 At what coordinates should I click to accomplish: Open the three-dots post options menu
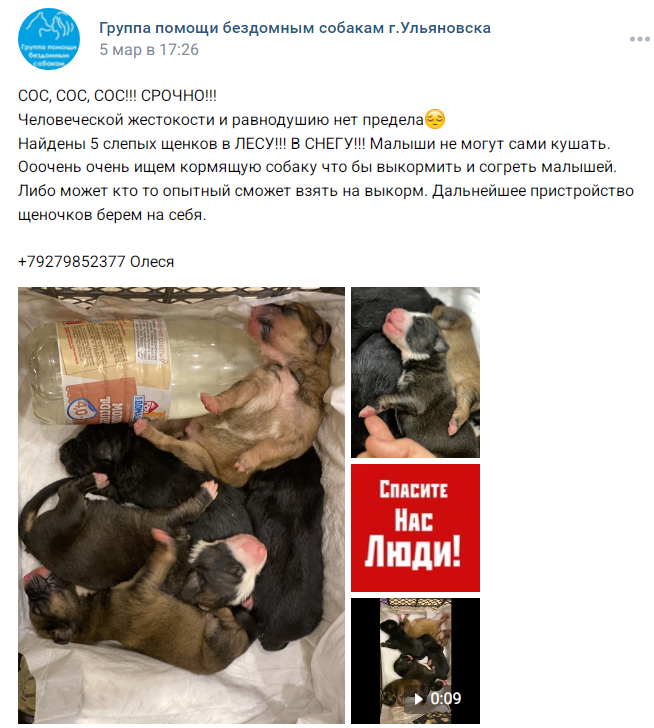click(x=639, y=39)
